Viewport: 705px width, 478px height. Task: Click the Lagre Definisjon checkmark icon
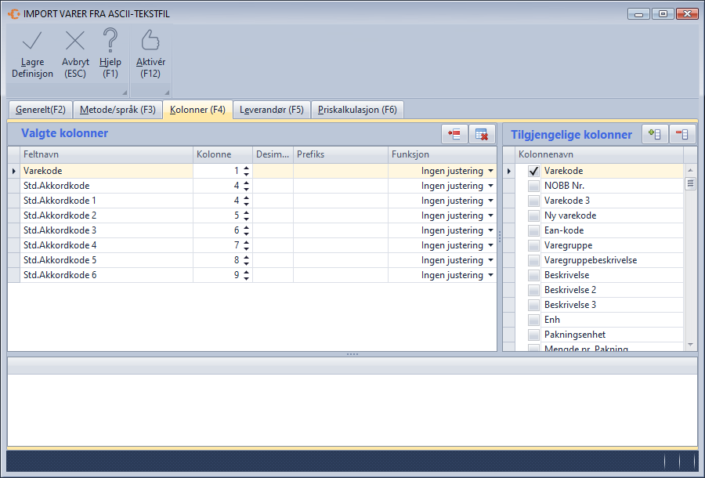[x=32, y=41]
